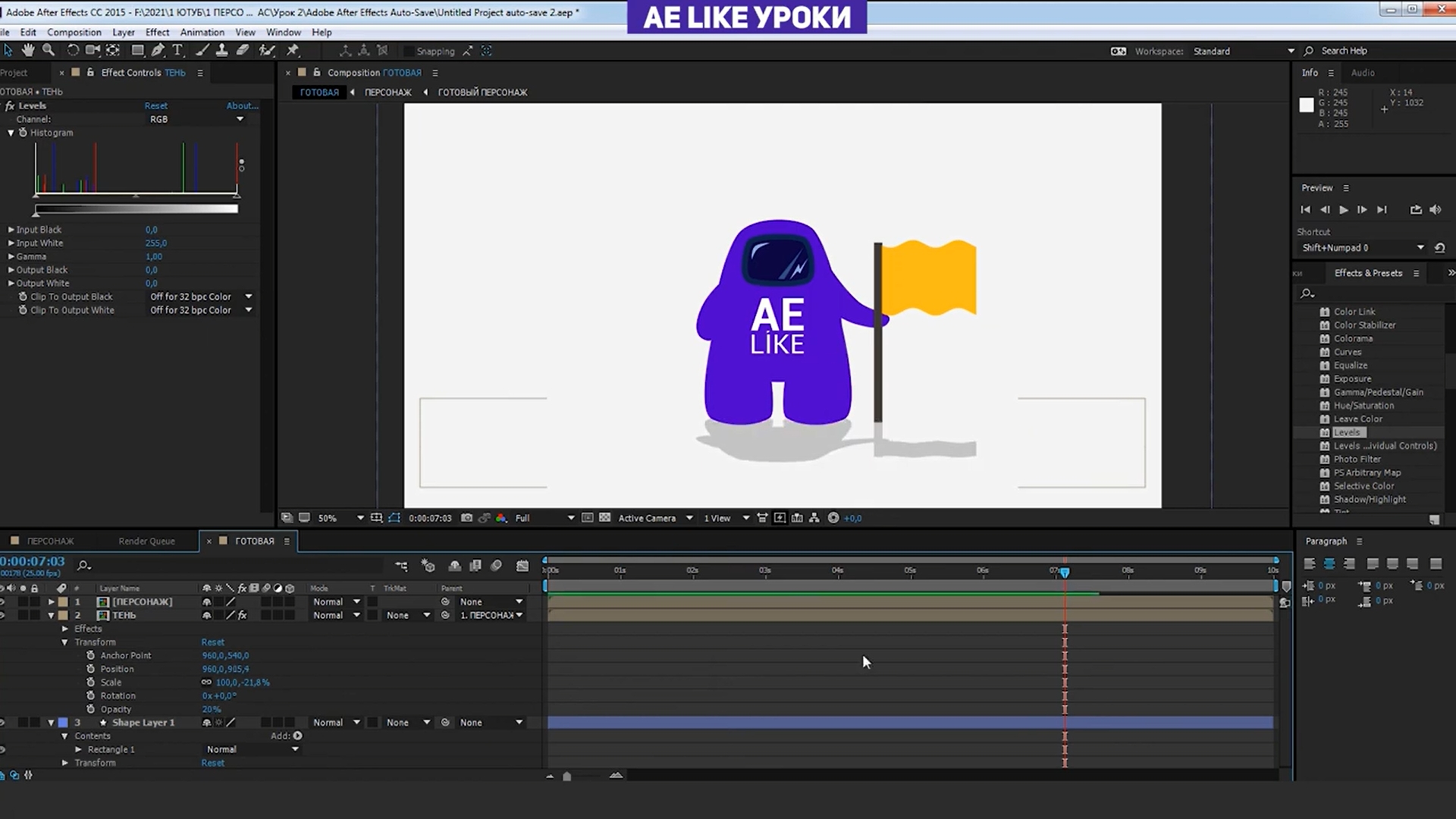
Task: Activate the Puppet Pin tool
Action: tap(292, 50)
